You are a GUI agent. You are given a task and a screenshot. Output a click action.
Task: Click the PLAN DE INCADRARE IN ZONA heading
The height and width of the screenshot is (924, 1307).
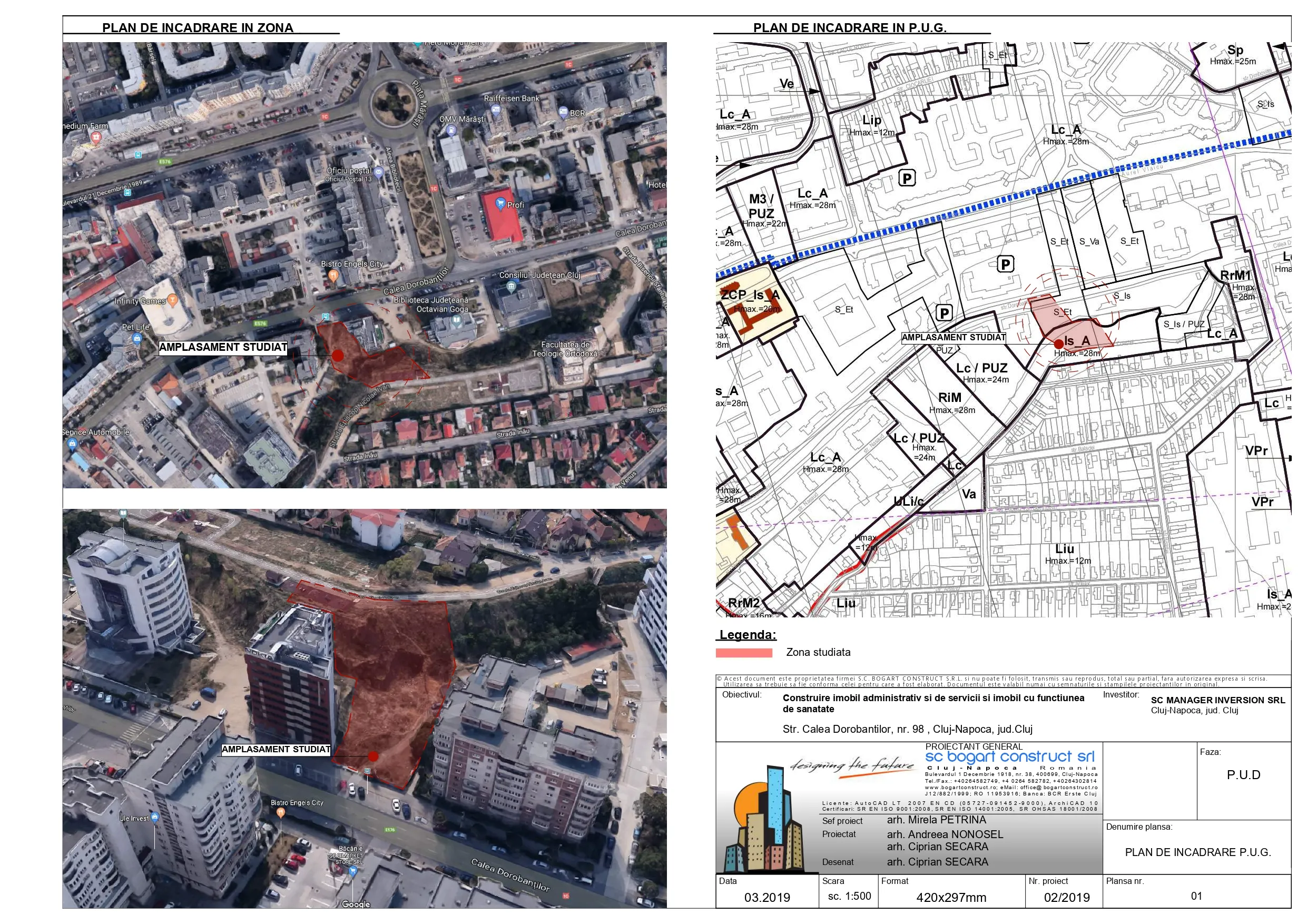pos(198,27)
